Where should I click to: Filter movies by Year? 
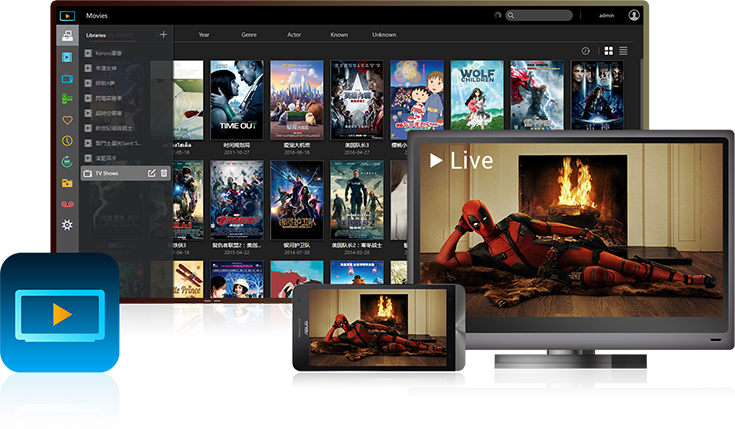203,35
